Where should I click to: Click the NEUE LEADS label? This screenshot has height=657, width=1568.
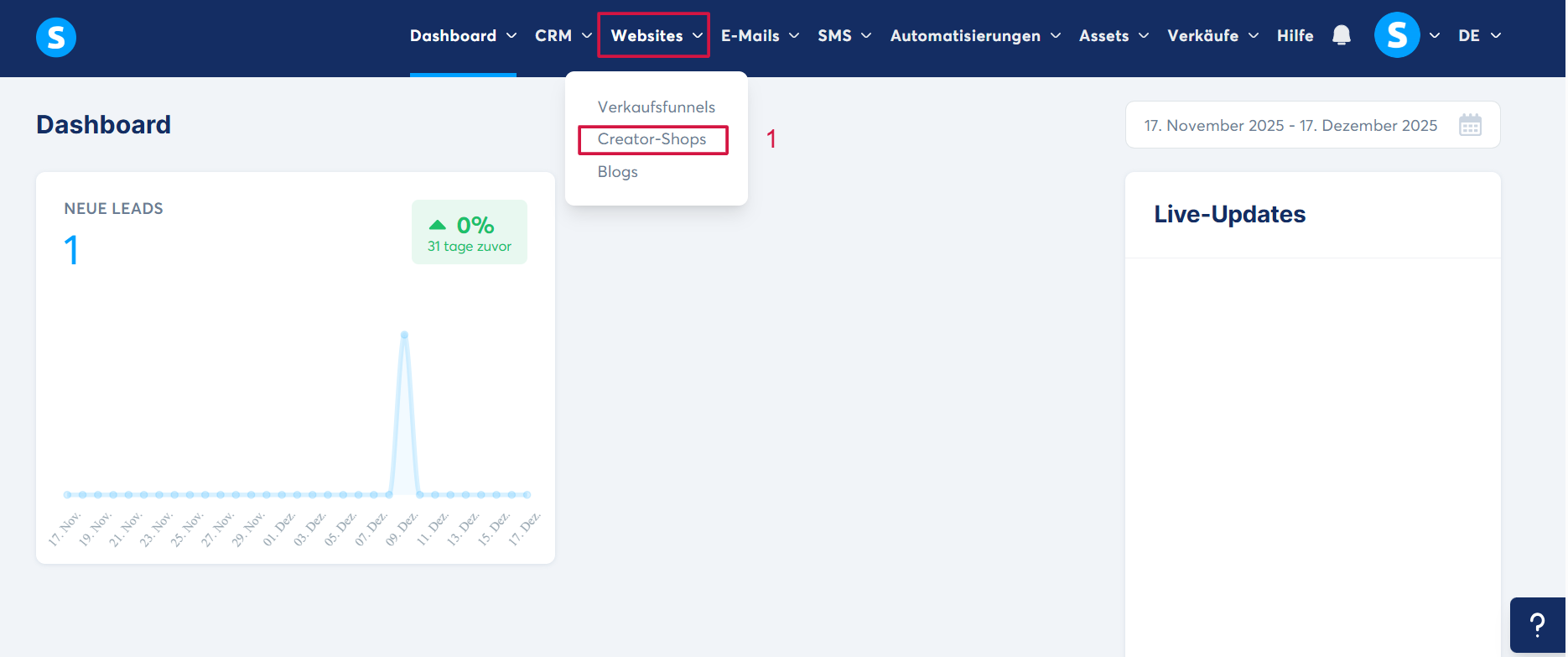tap(114, 208)
